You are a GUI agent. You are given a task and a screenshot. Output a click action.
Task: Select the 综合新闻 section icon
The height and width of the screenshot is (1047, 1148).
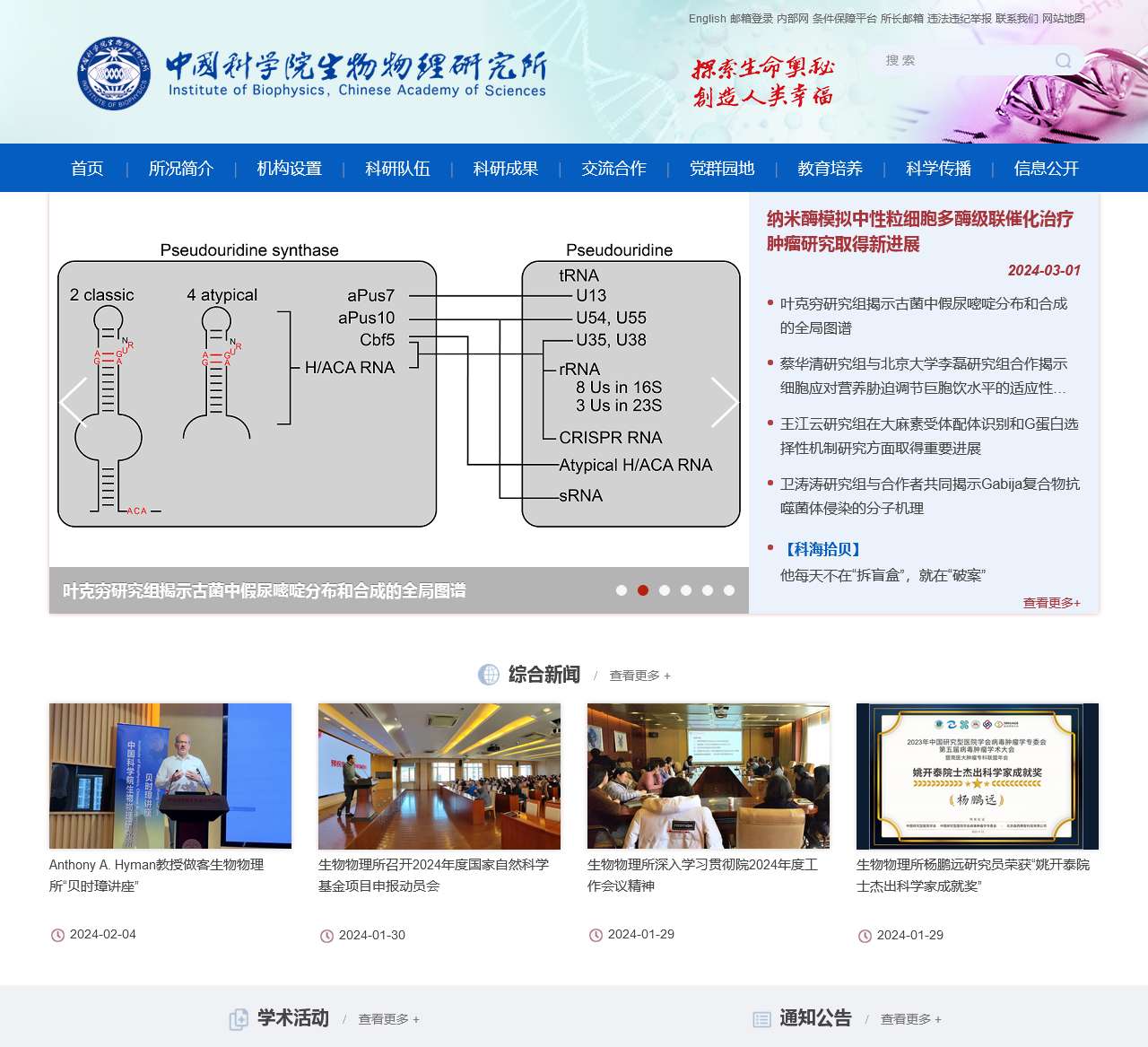(490, 675)
